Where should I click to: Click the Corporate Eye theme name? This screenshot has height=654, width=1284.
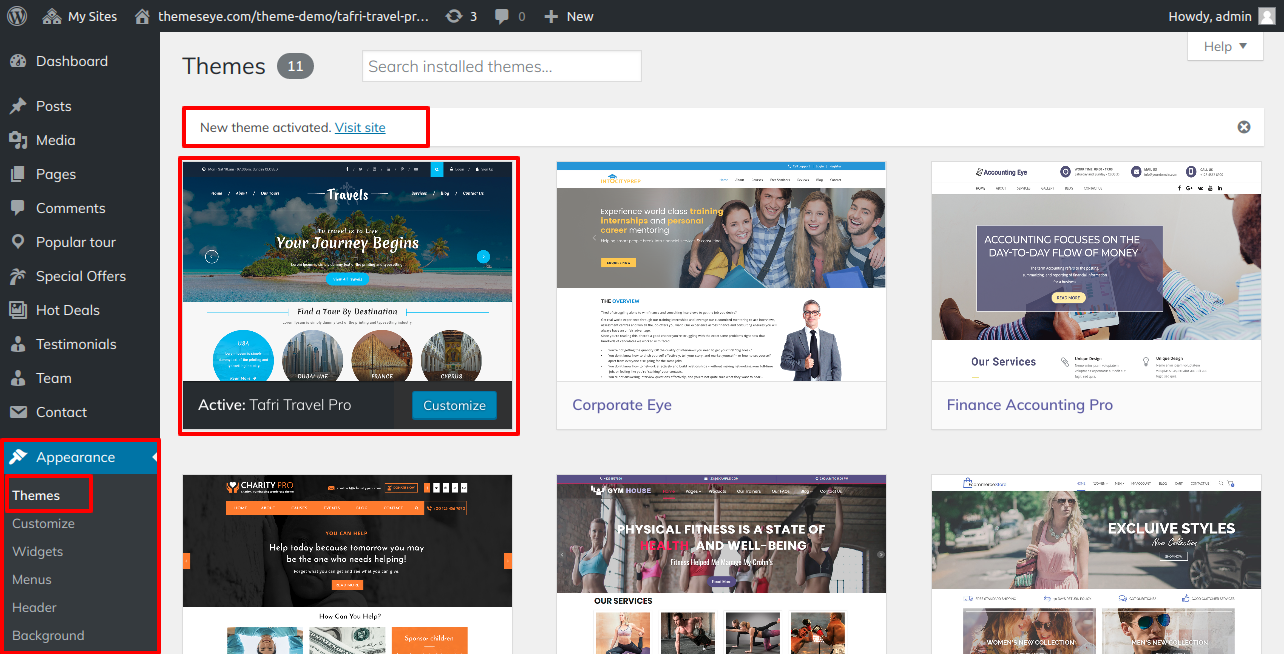tap(622, 405)
